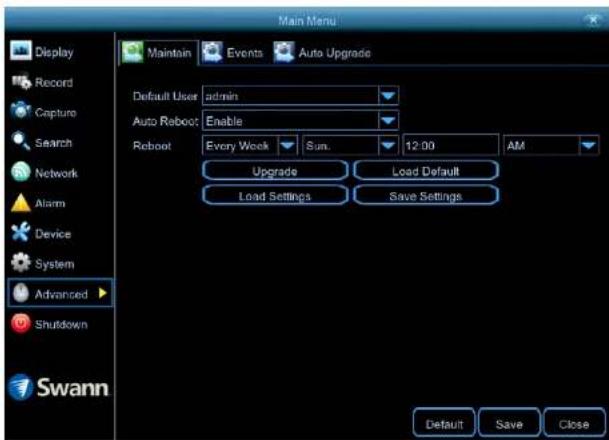The height and width of the screenshot is (440, 609).
Task: Click the Network globe icon
Action: tap(21, 172)
